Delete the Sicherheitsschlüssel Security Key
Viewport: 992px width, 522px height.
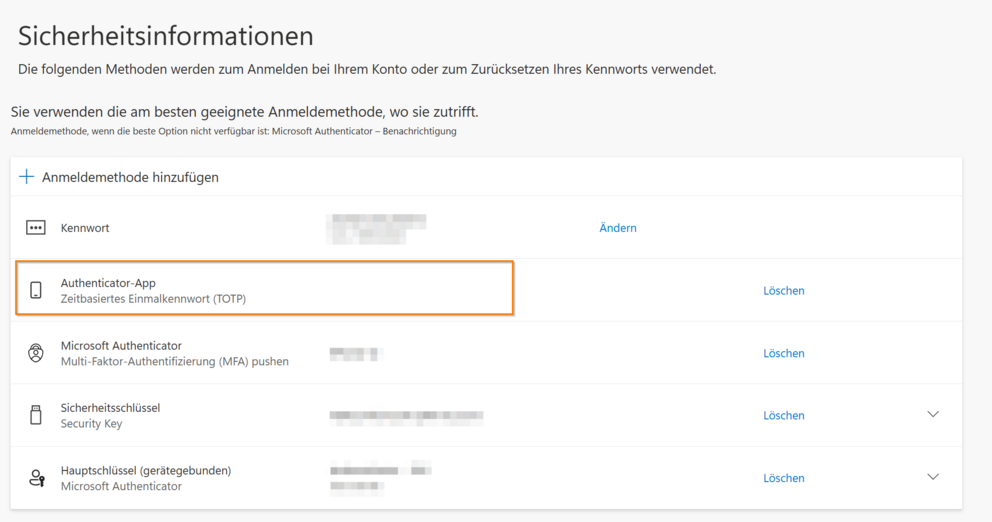[x=784, y=416]
